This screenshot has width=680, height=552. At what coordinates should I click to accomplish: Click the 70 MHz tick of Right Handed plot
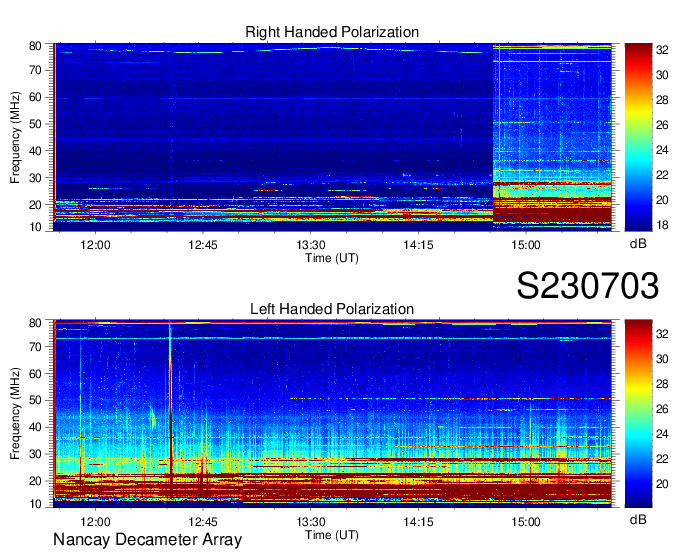coord(35,70)
